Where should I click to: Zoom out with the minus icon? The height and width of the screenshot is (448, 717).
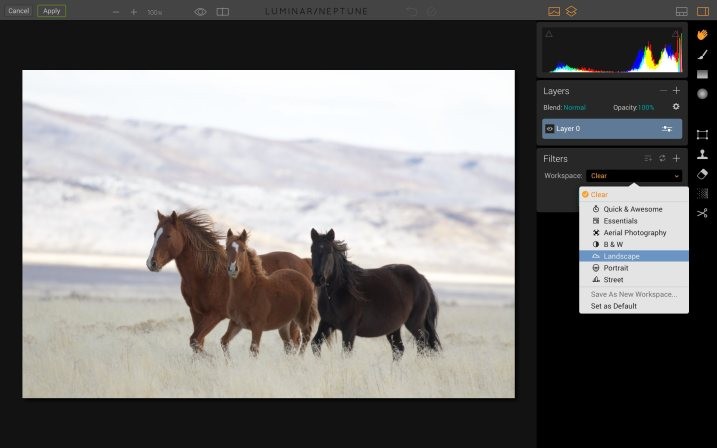click(x=116, y=12)
